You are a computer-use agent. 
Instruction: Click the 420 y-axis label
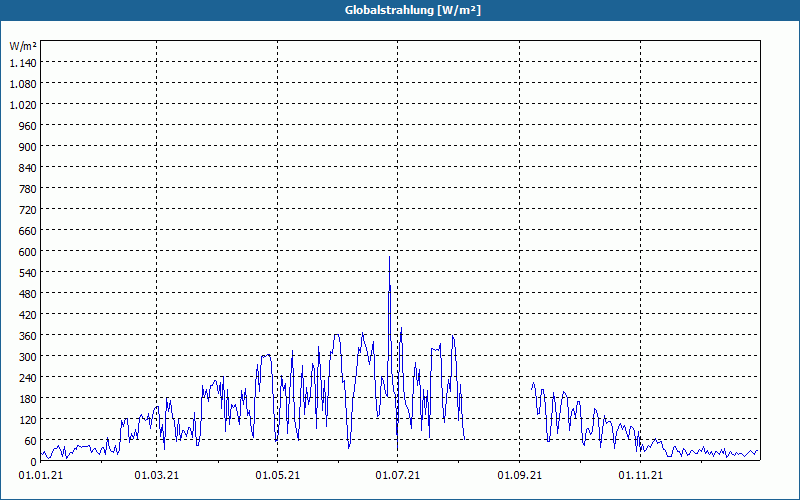(x=28, y=315)
